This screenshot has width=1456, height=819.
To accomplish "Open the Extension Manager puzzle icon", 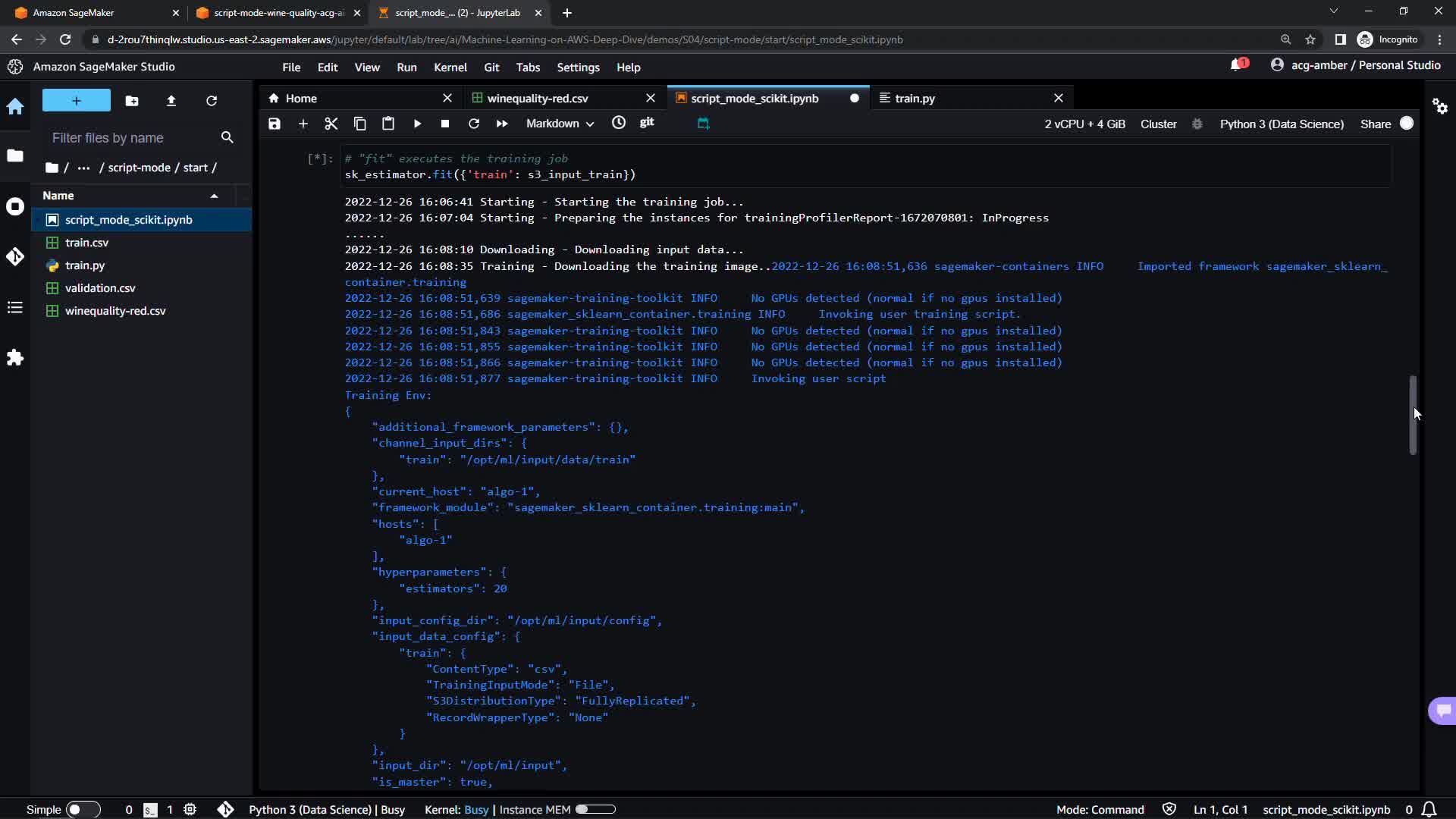I will tap(15, 357).
